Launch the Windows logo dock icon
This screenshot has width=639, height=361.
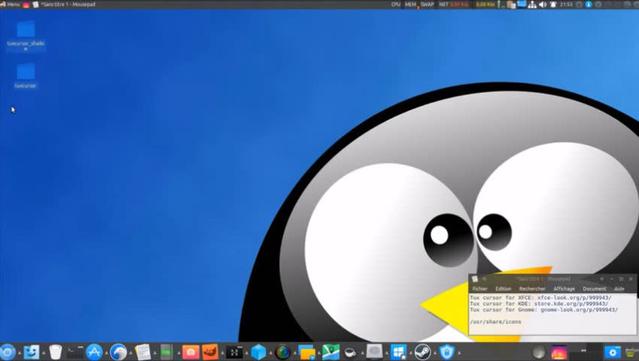(398, 352)
